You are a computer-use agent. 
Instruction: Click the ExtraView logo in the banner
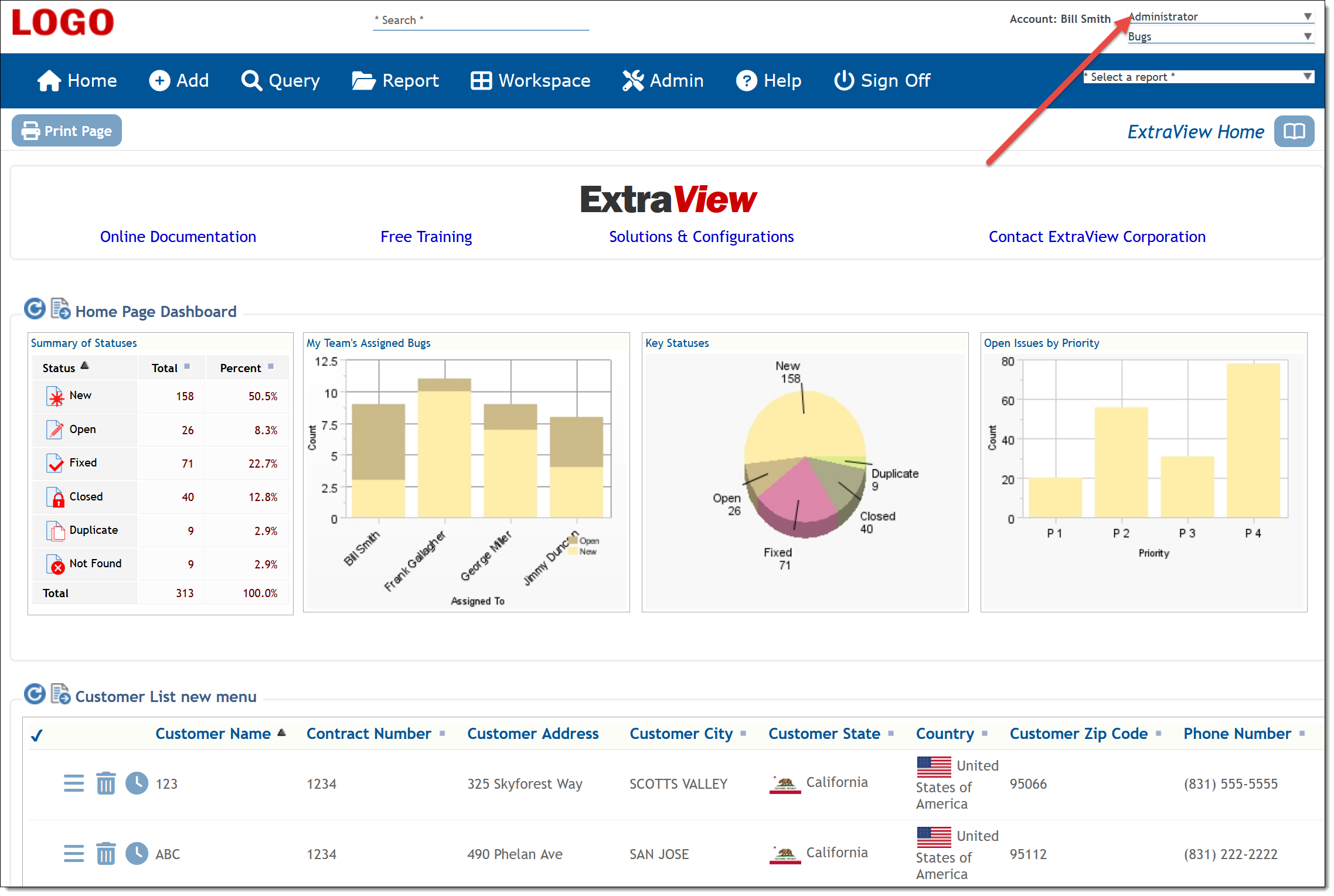click(668, 200)
